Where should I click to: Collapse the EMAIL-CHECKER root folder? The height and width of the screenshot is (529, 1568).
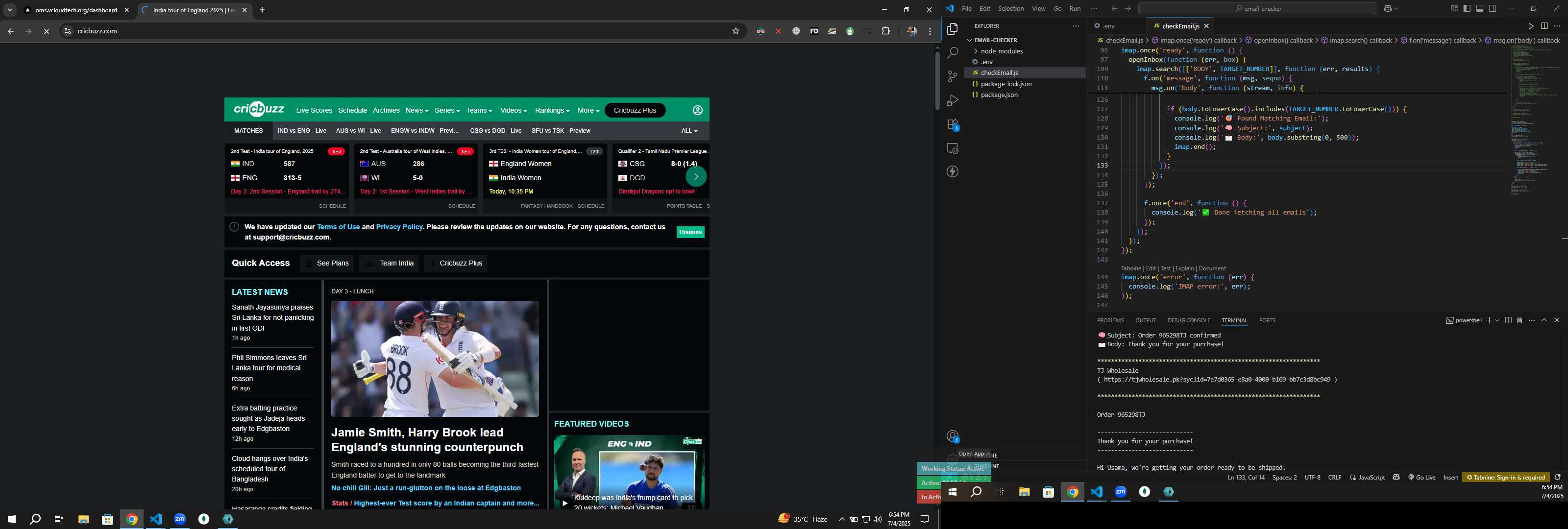pos(994,40)
